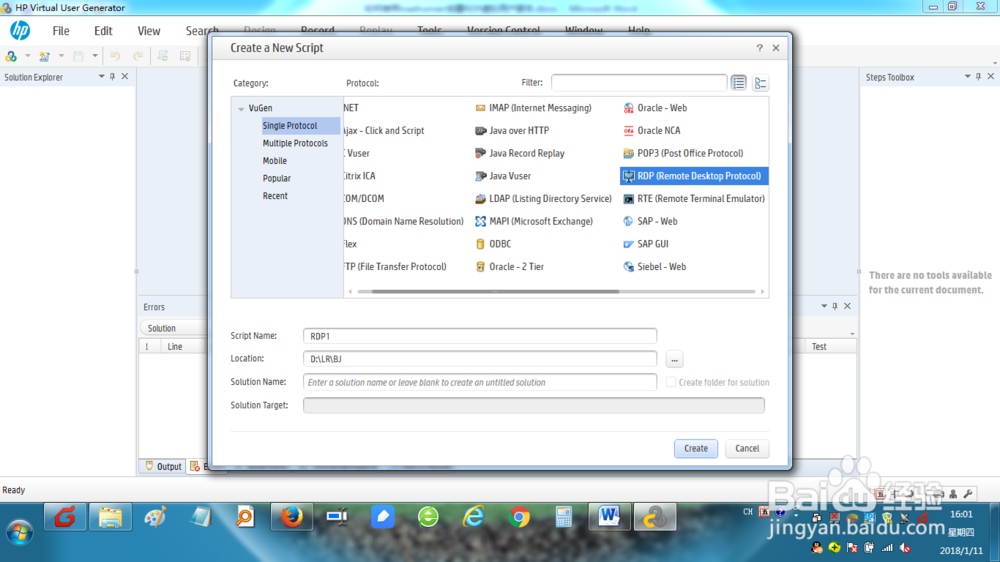Open Steps Toolbox panel options dropdown

tap(967, 77)
